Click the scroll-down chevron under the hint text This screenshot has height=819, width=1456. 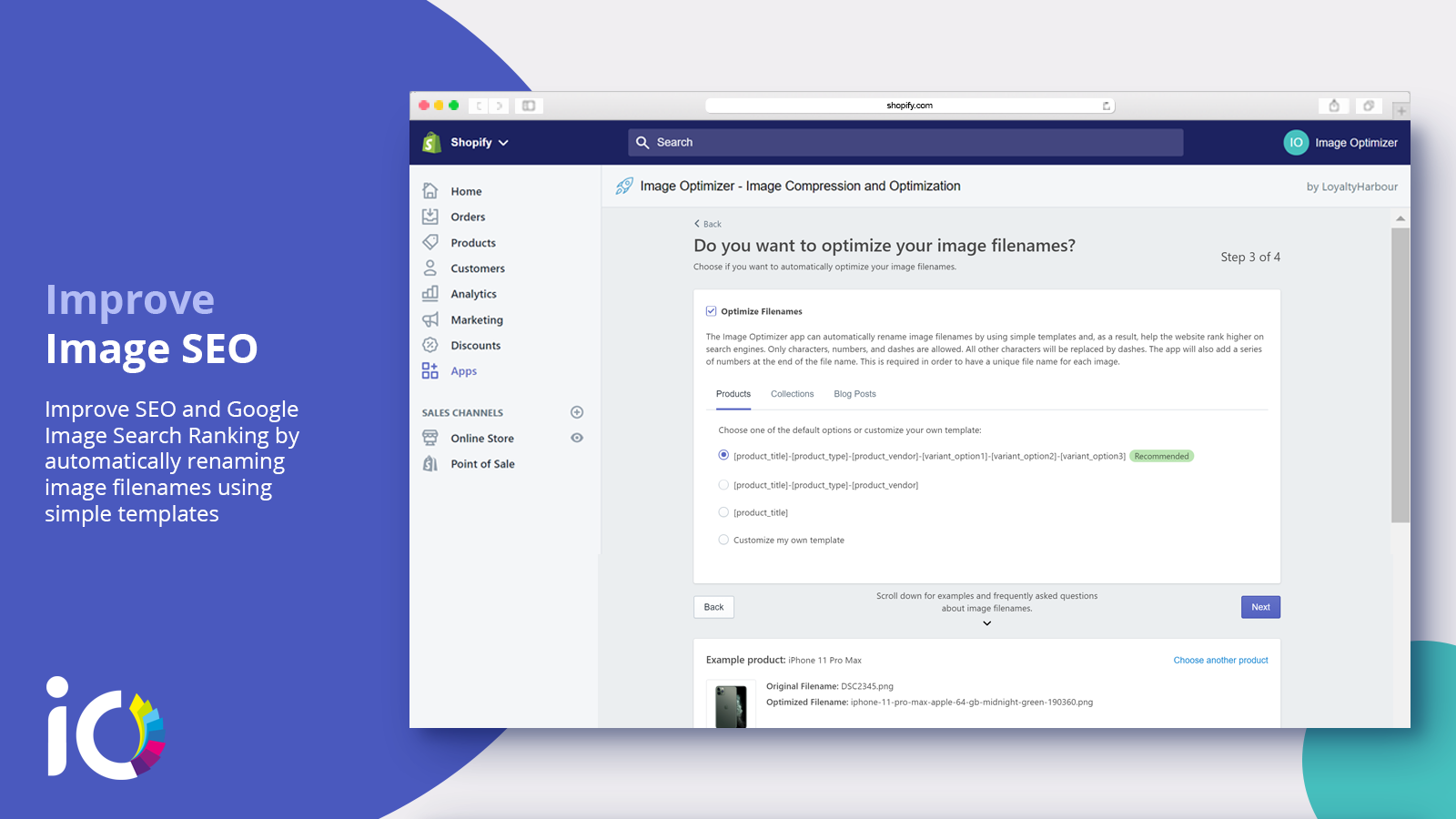[x=986, y=623]
